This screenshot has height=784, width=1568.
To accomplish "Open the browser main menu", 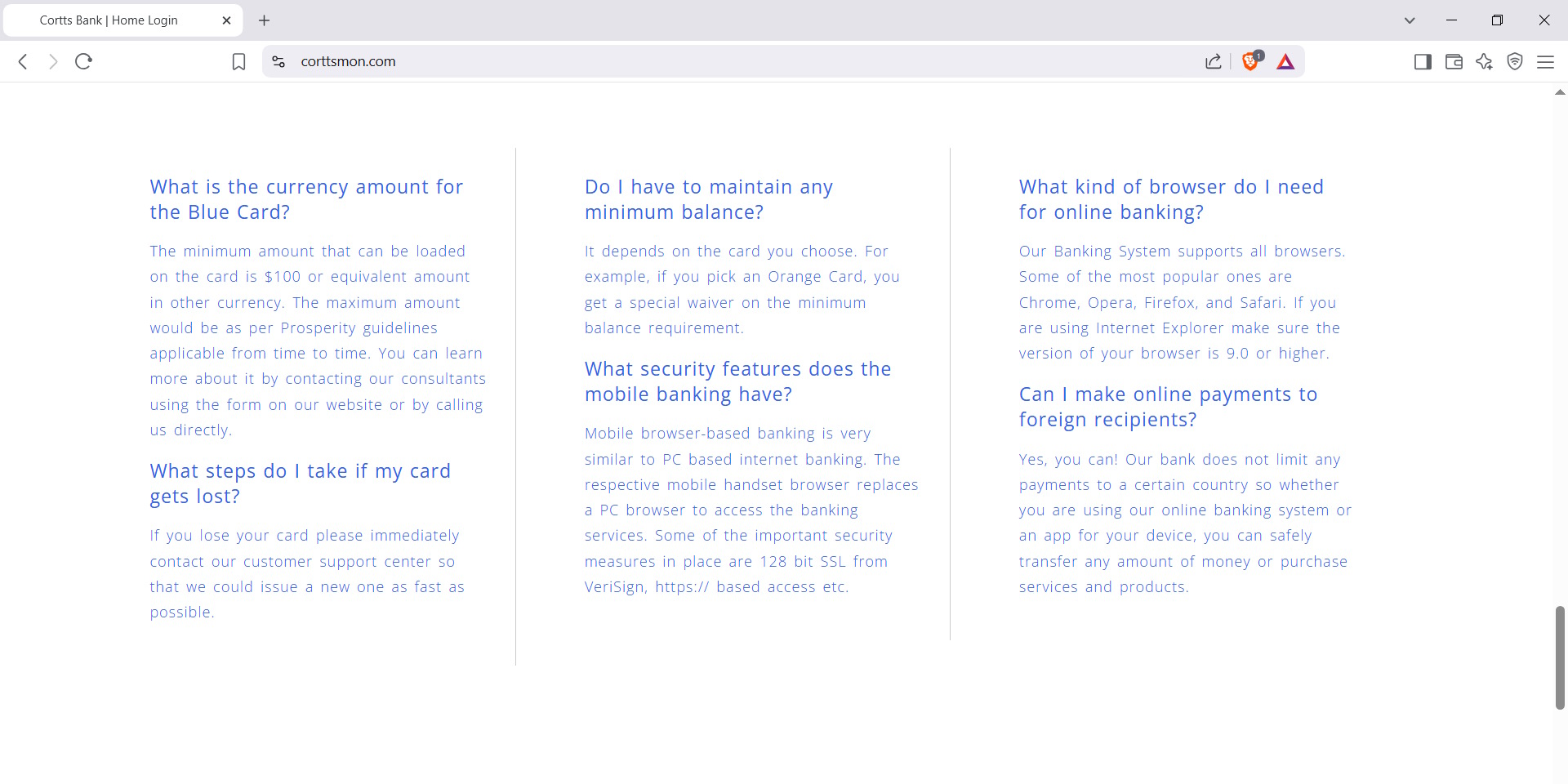I will click(1545, 61).
